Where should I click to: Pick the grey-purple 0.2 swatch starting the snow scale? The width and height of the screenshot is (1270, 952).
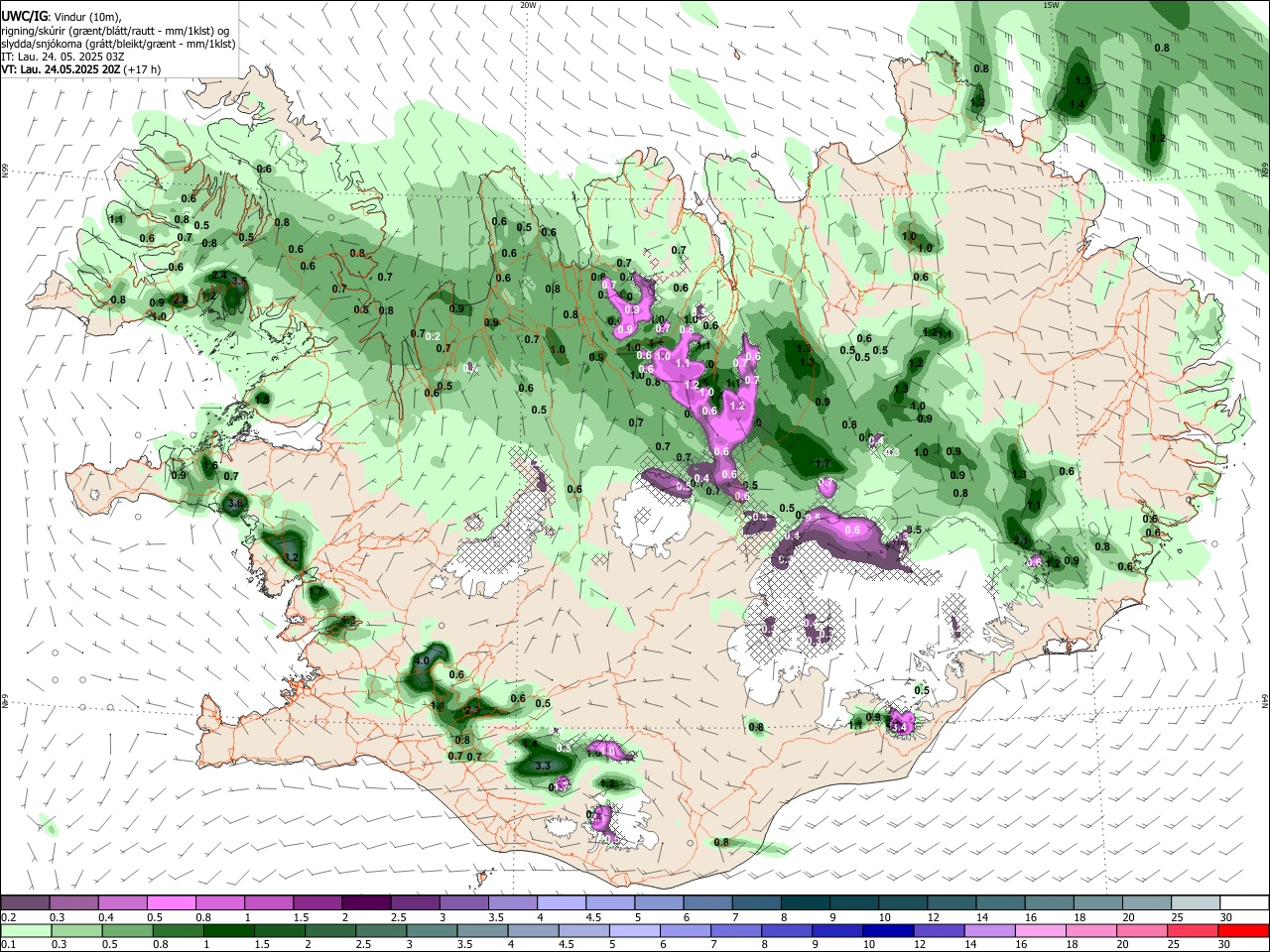25,902
